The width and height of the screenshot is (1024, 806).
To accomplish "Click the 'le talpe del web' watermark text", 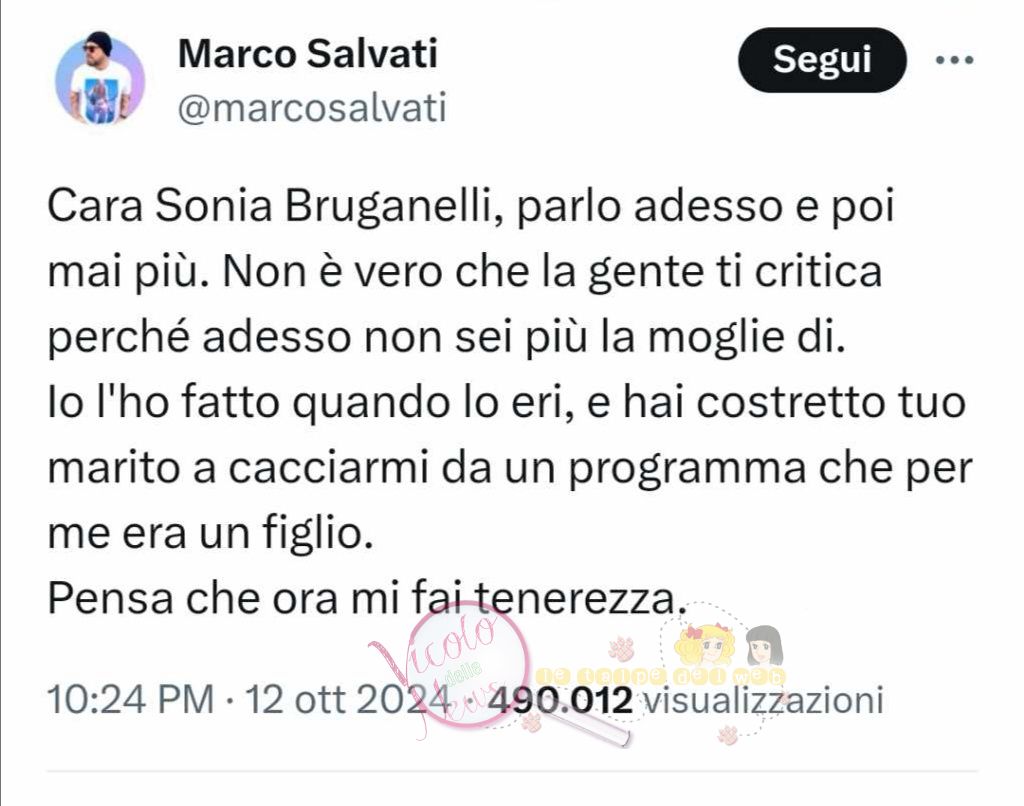I will (x=661, y=677).
